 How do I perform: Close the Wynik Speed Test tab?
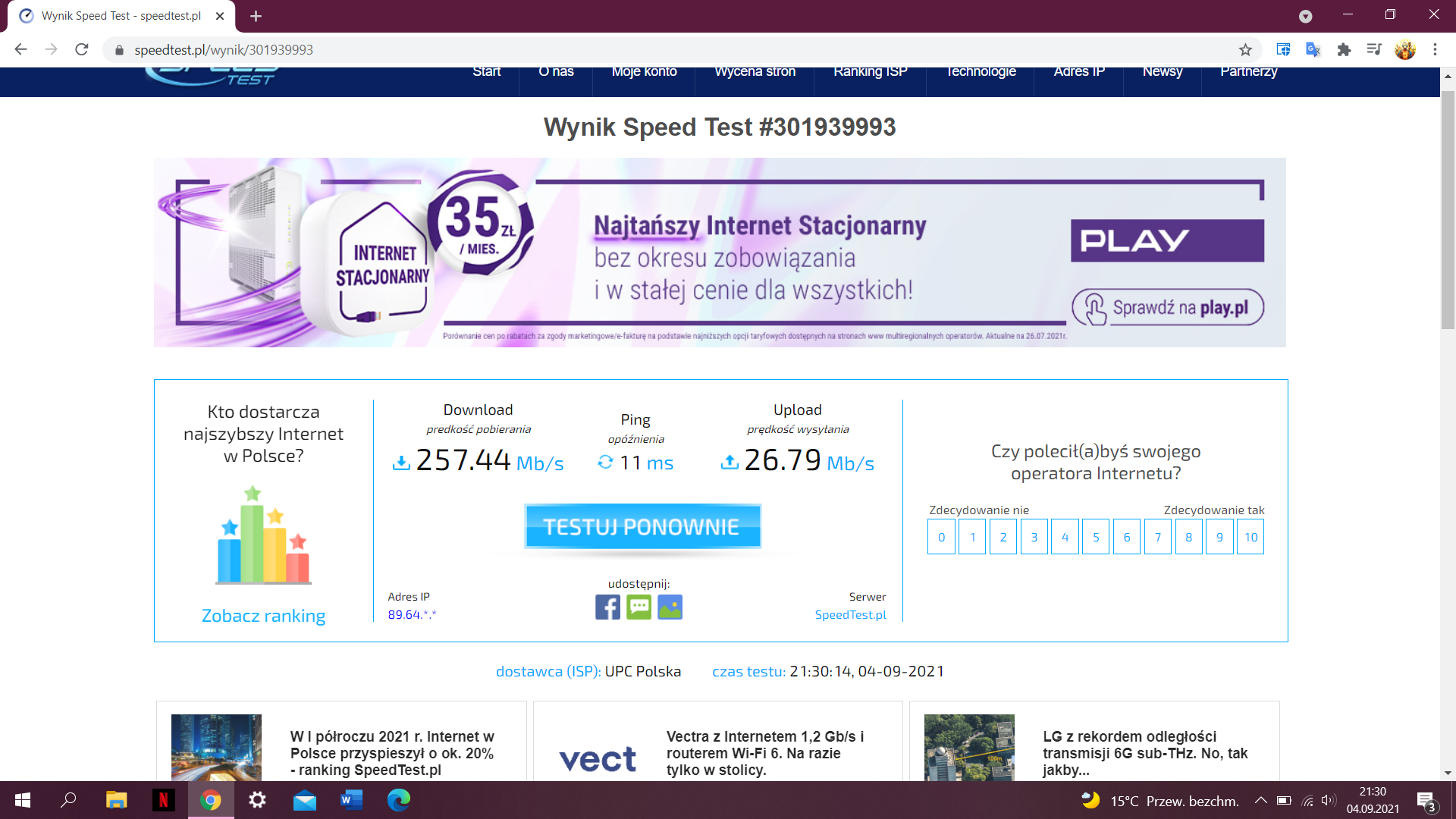(x=220, y=16)
